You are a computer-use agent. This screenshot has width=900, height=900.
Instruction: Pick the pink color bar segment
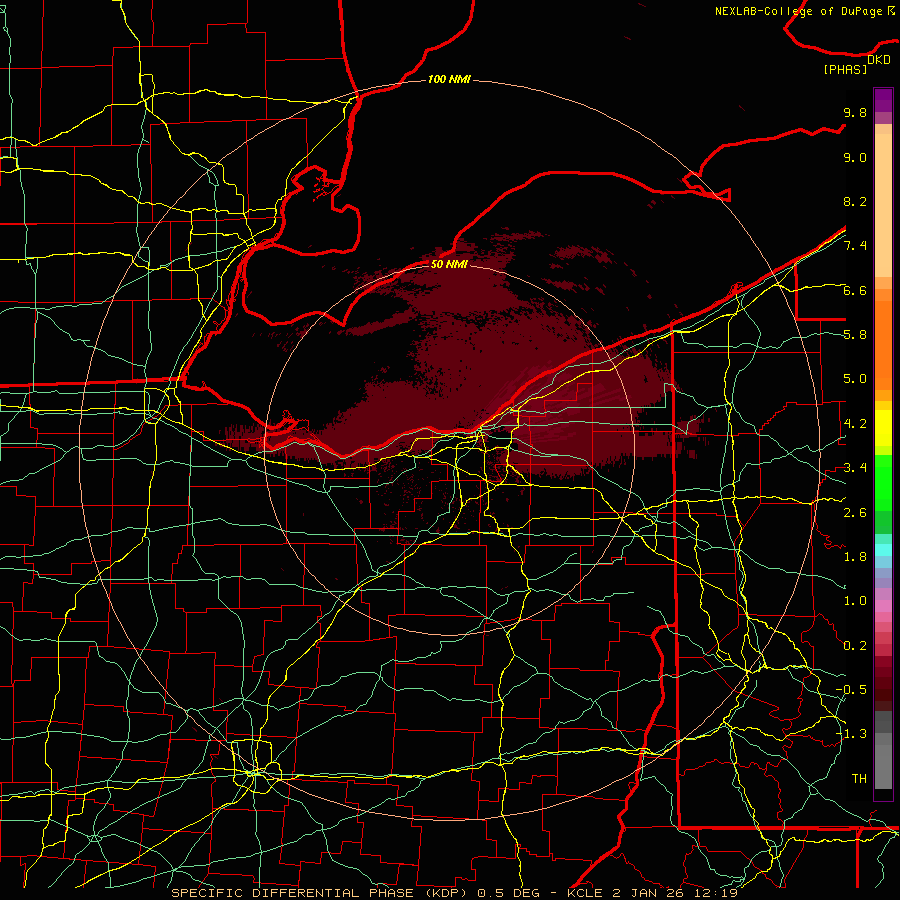pos(883,606)
